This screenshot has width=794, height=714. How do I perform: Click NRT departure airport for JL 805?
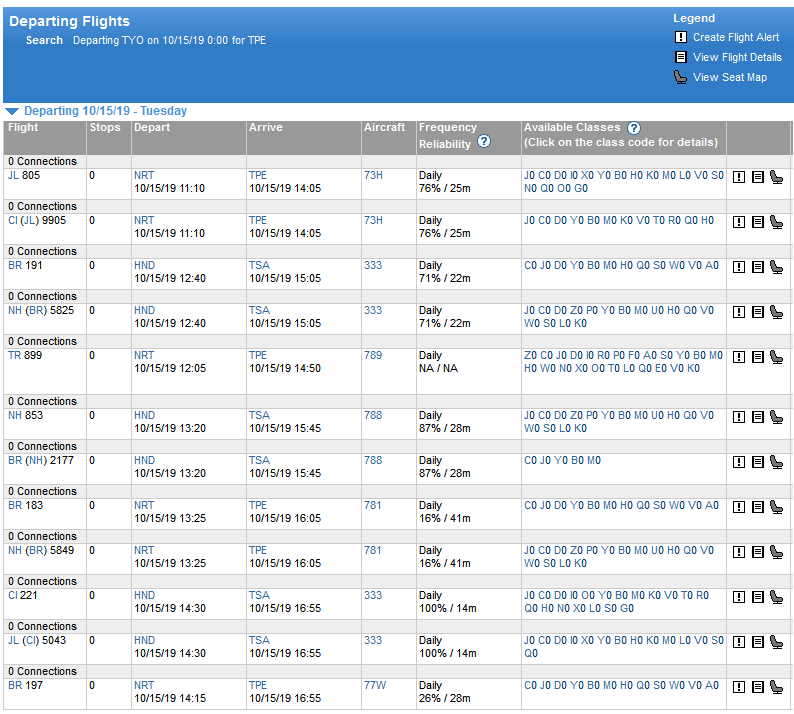(144, 176)
